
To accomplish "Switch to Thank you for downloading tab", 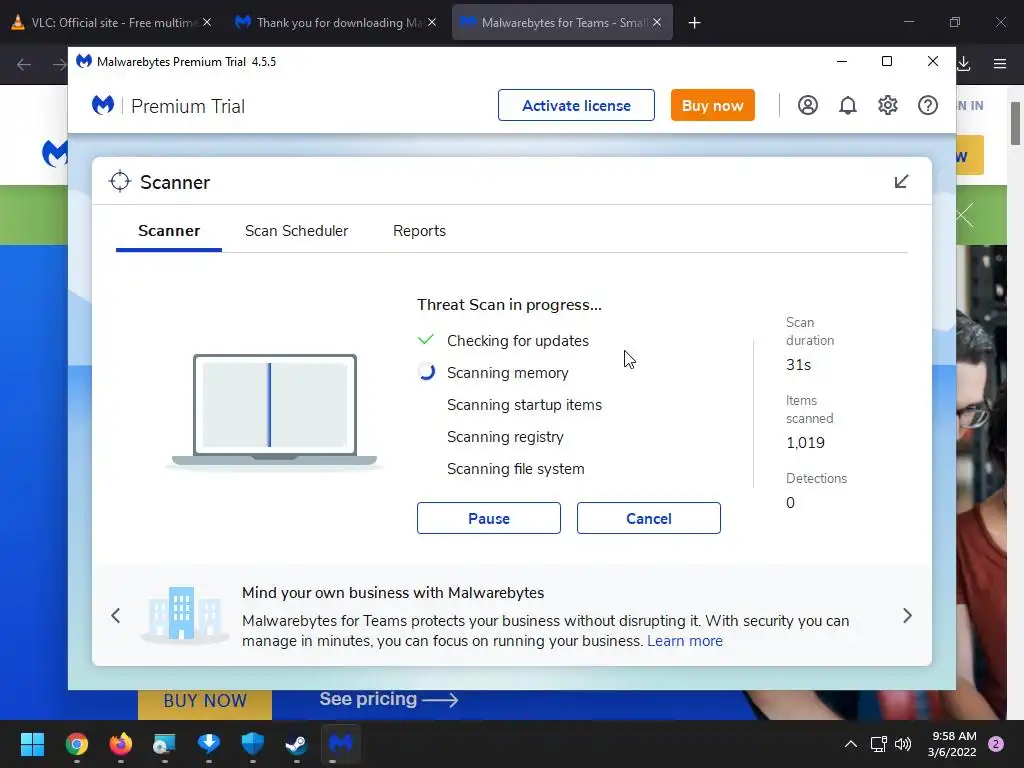I will coord(337,23).
